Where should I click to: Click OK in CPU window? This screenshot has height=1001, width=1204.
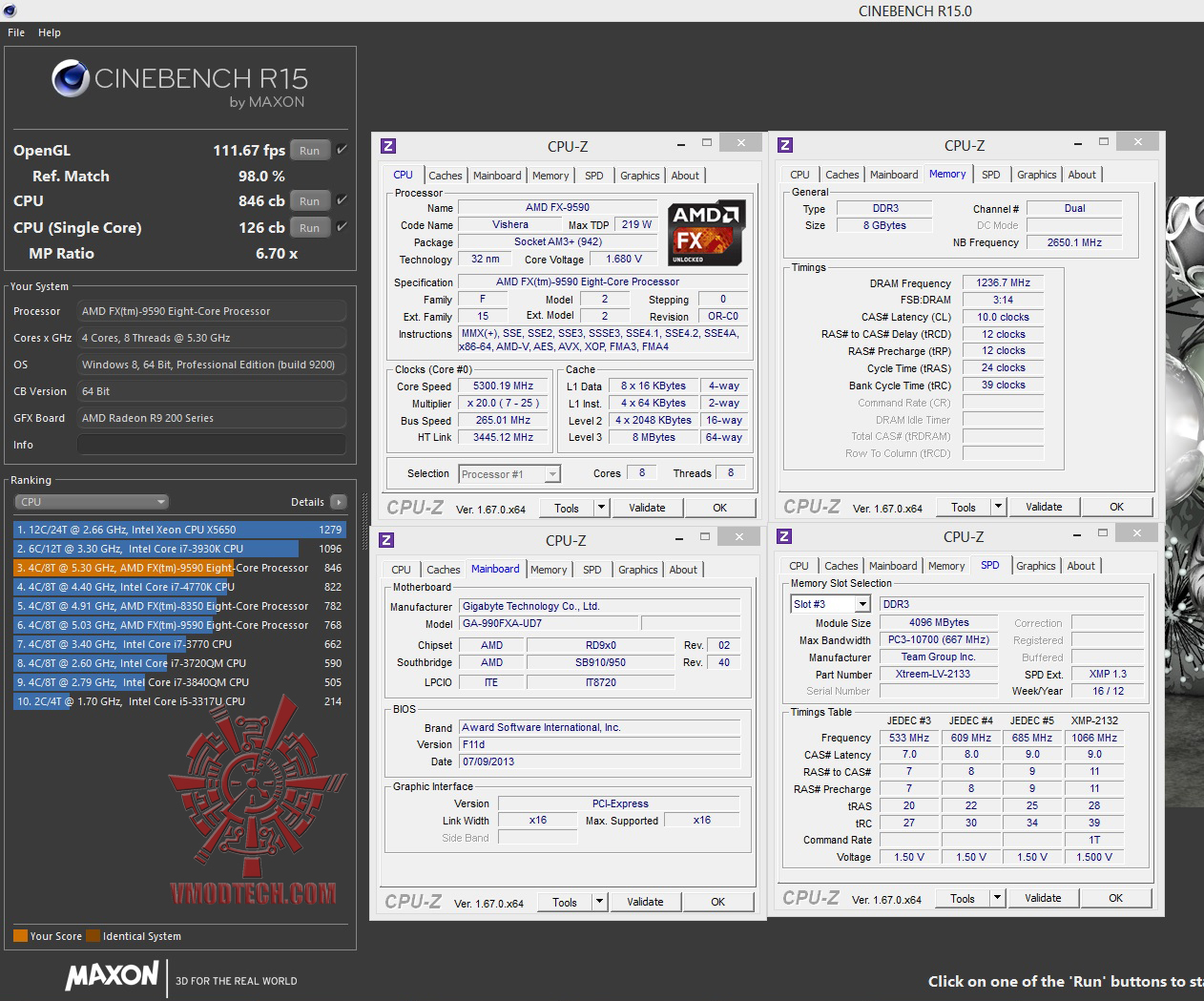click(x=720, y=508)
